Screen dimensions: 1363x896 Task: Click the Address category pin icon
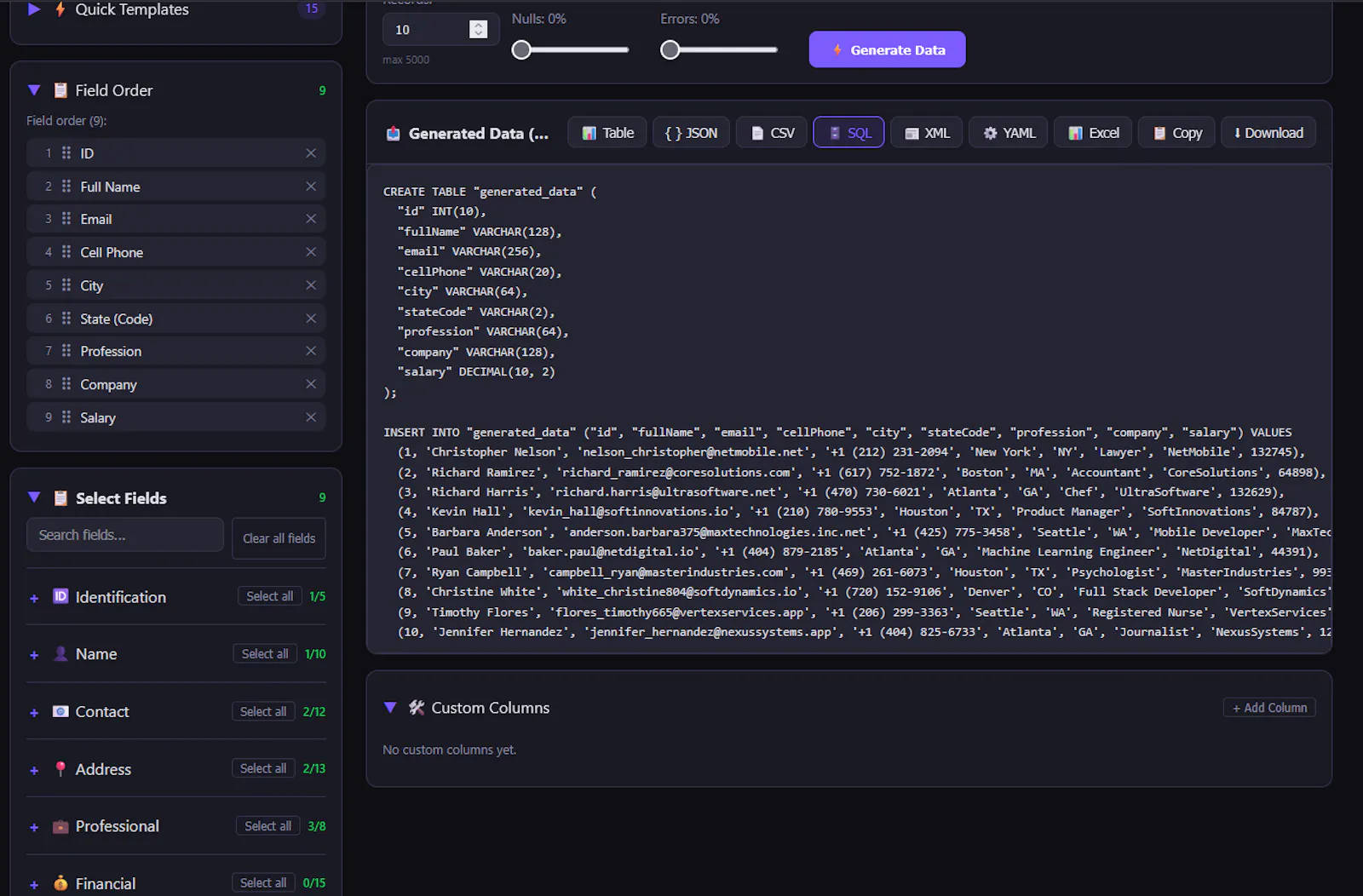[60, 768]
